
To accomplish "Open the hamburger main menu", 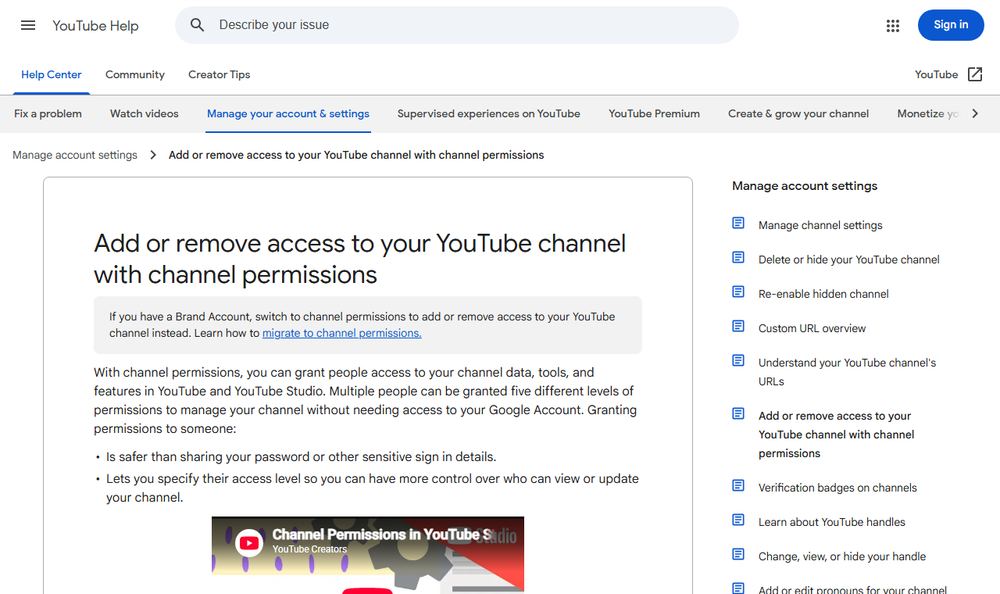I will pyautogui.click(x=28, y=26).
